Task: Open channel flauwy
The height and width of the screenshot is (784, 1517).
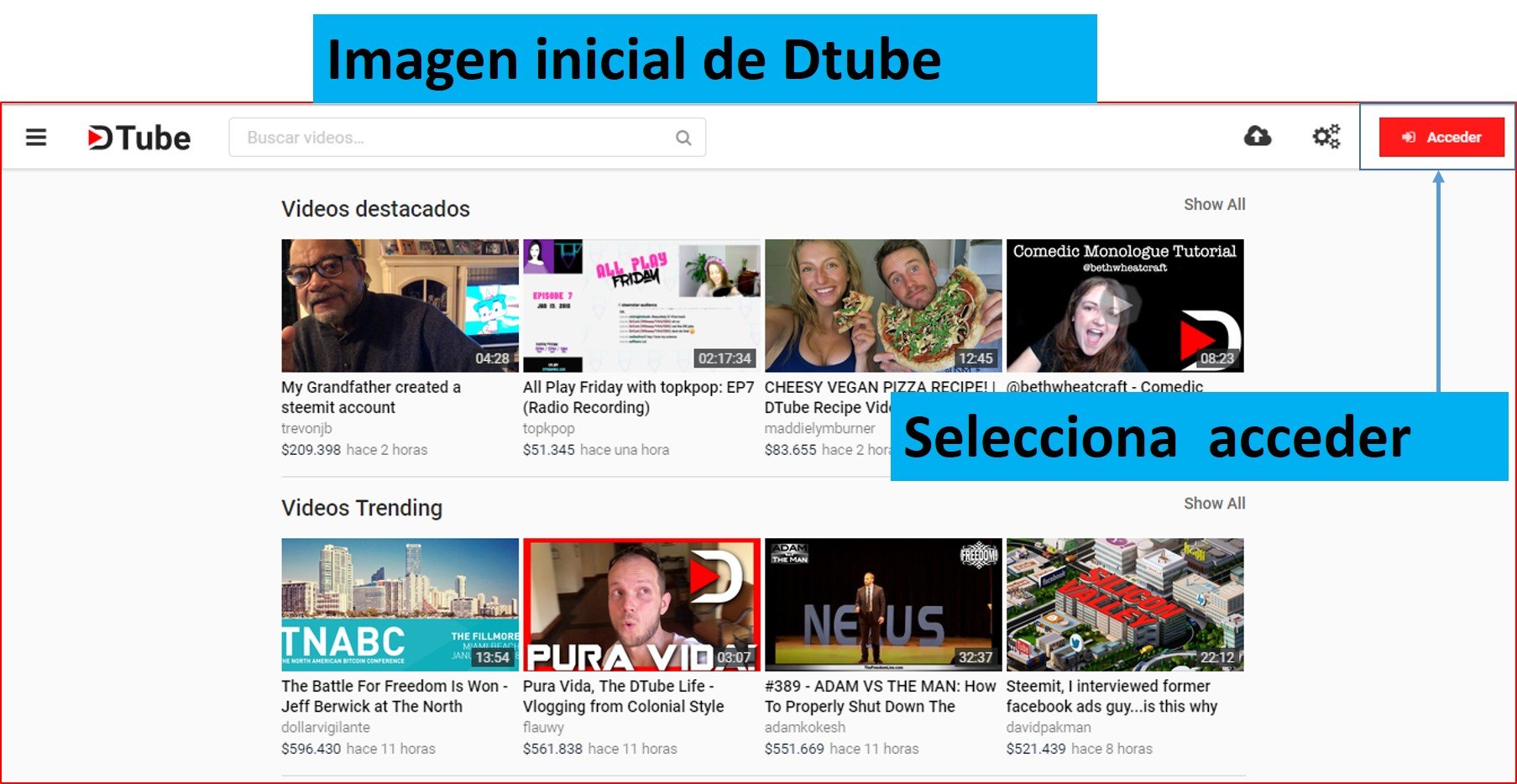Action: [543, 727]
